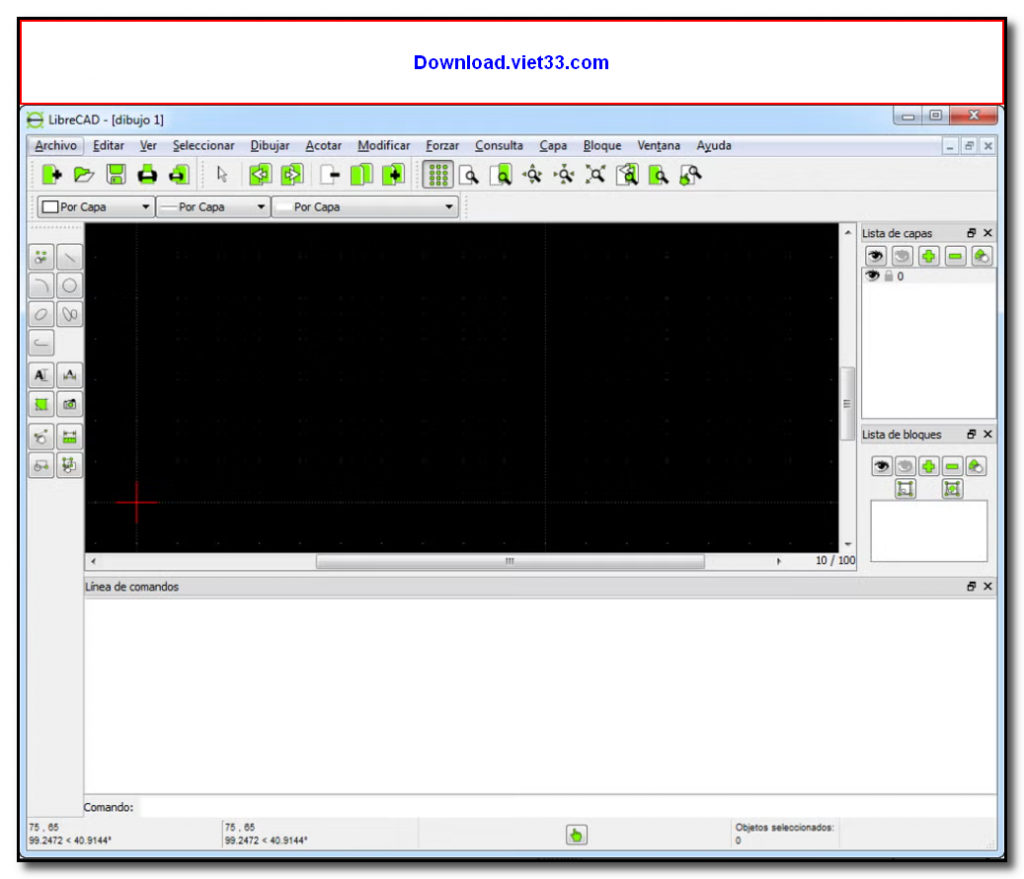Toggle the lock icon on layer 0
1024x879 pixels.
(x=888, y=276)
